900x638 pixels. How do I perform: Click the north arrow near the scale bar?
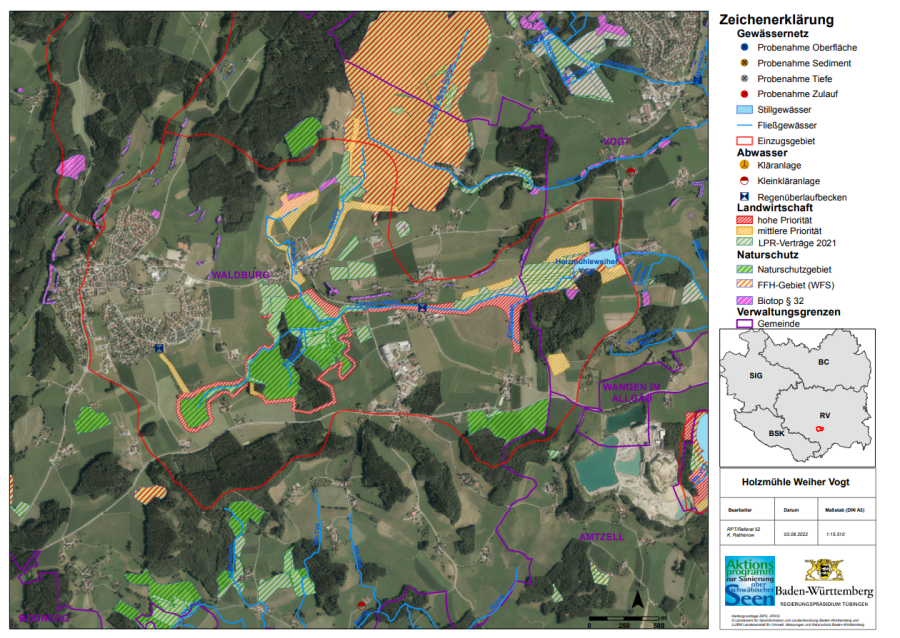pos(634,600)
